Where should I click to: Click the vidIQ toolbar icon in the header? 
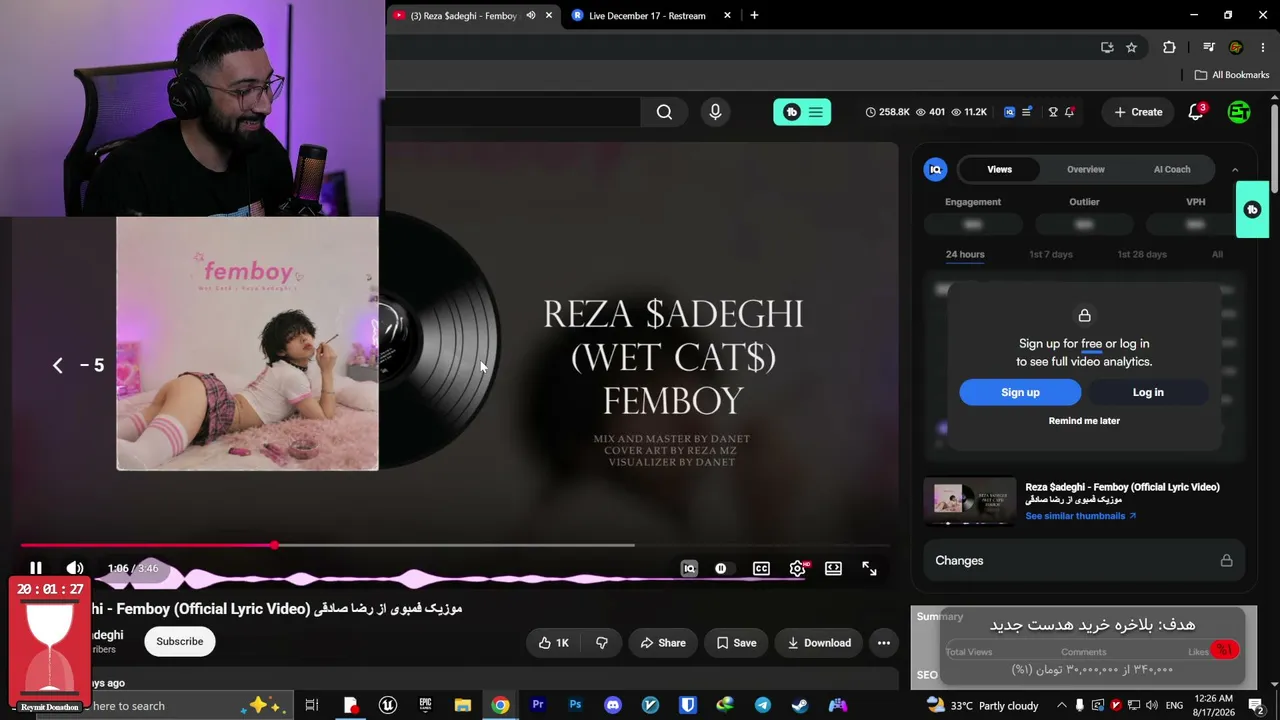1009,112
